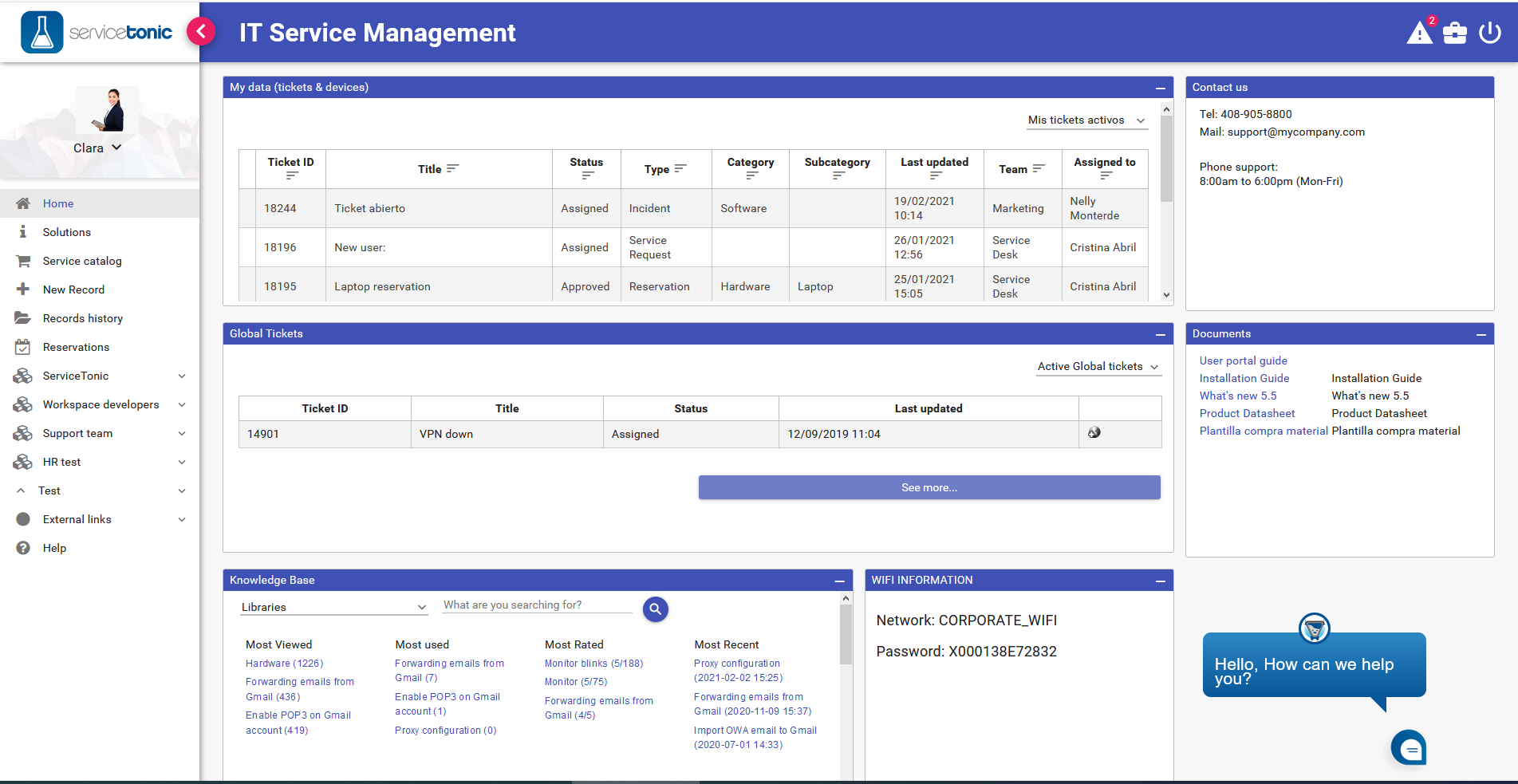1518x784 pixels.
Task: Open the Active Global tickets dropdown
Action: 1098,367
